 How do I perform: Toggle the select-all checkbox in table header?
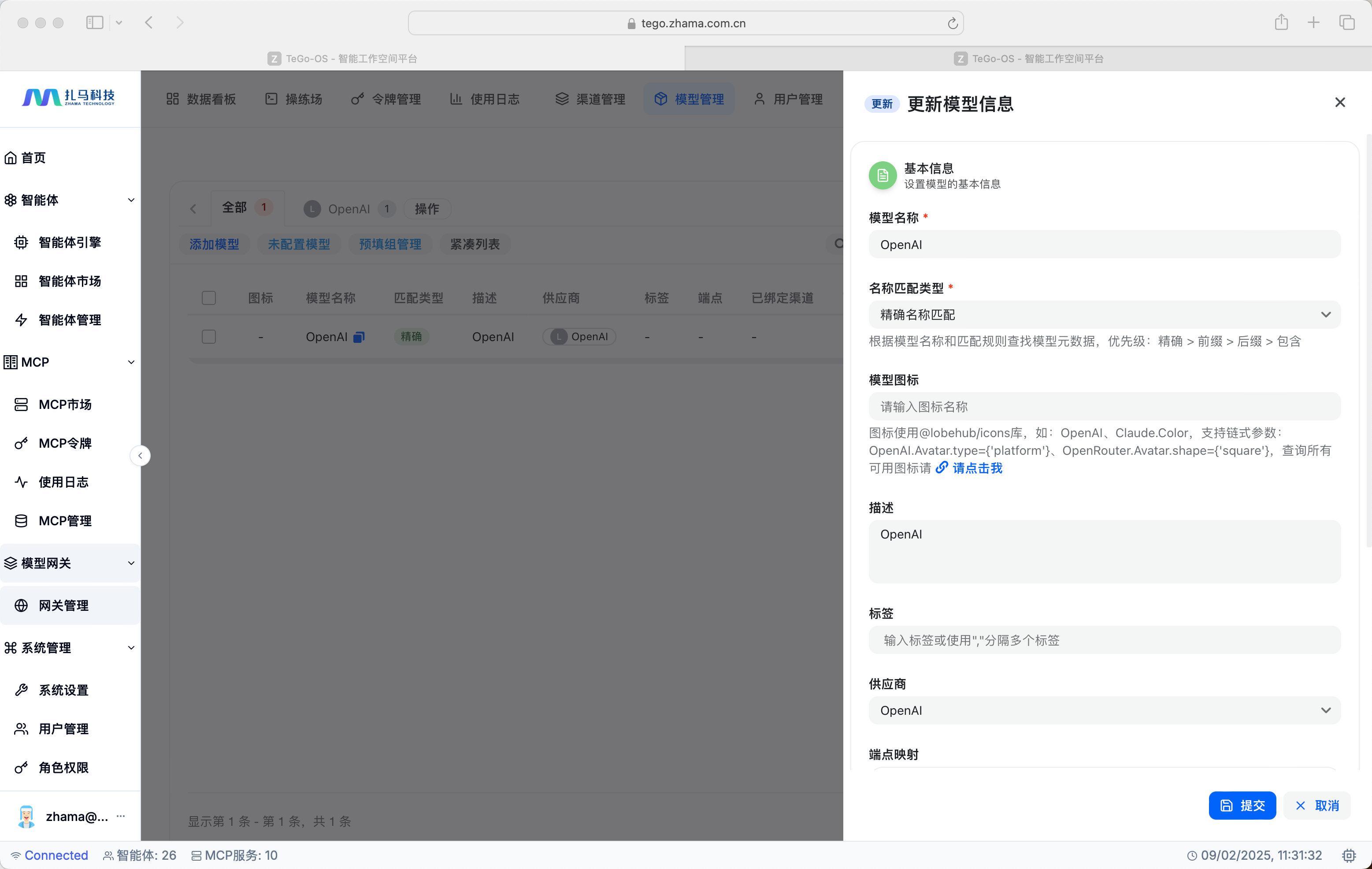[x=208, y=298]
